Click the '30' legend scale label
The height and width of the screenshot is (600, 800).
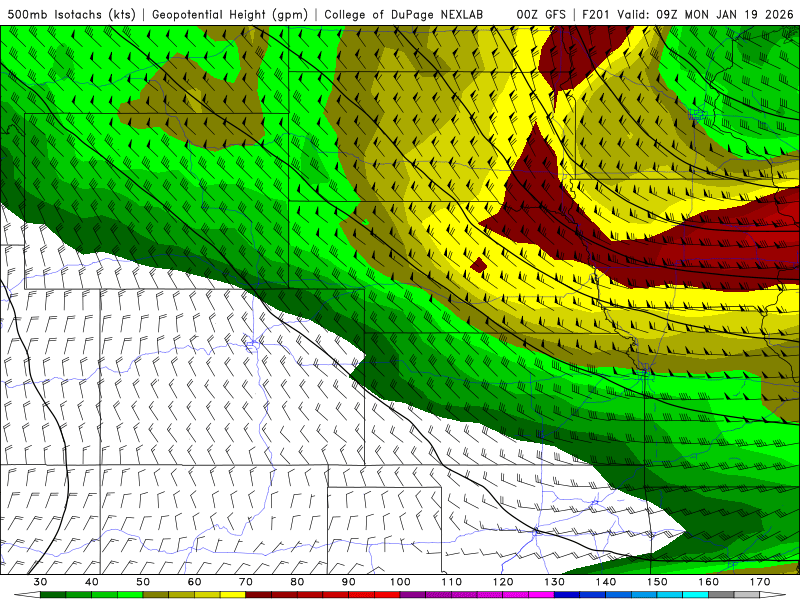click(40, 582)
